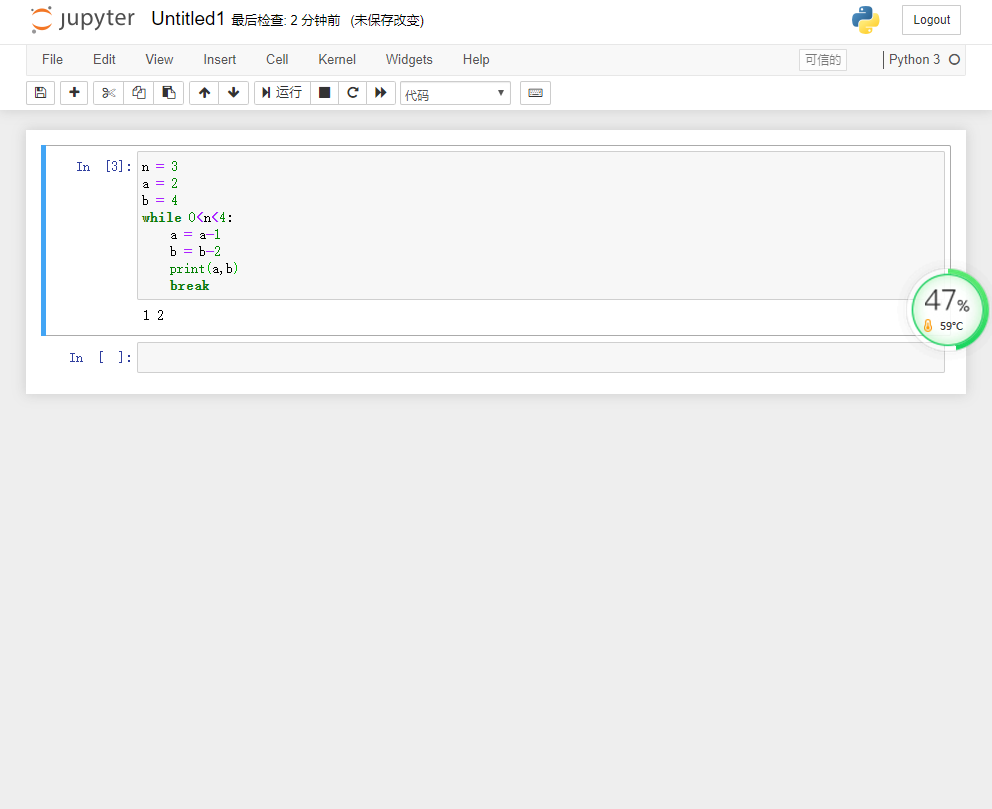Click the Jupyter logo

click(82, 20)
